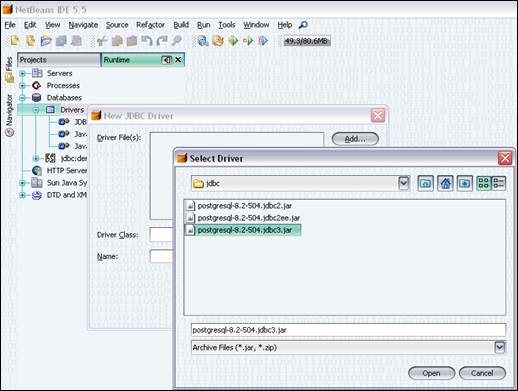This screenshot has height=391, width=518.
Task: Collapse the Drivers tree node
Action: pyautogui.click(x=36, y=110)
